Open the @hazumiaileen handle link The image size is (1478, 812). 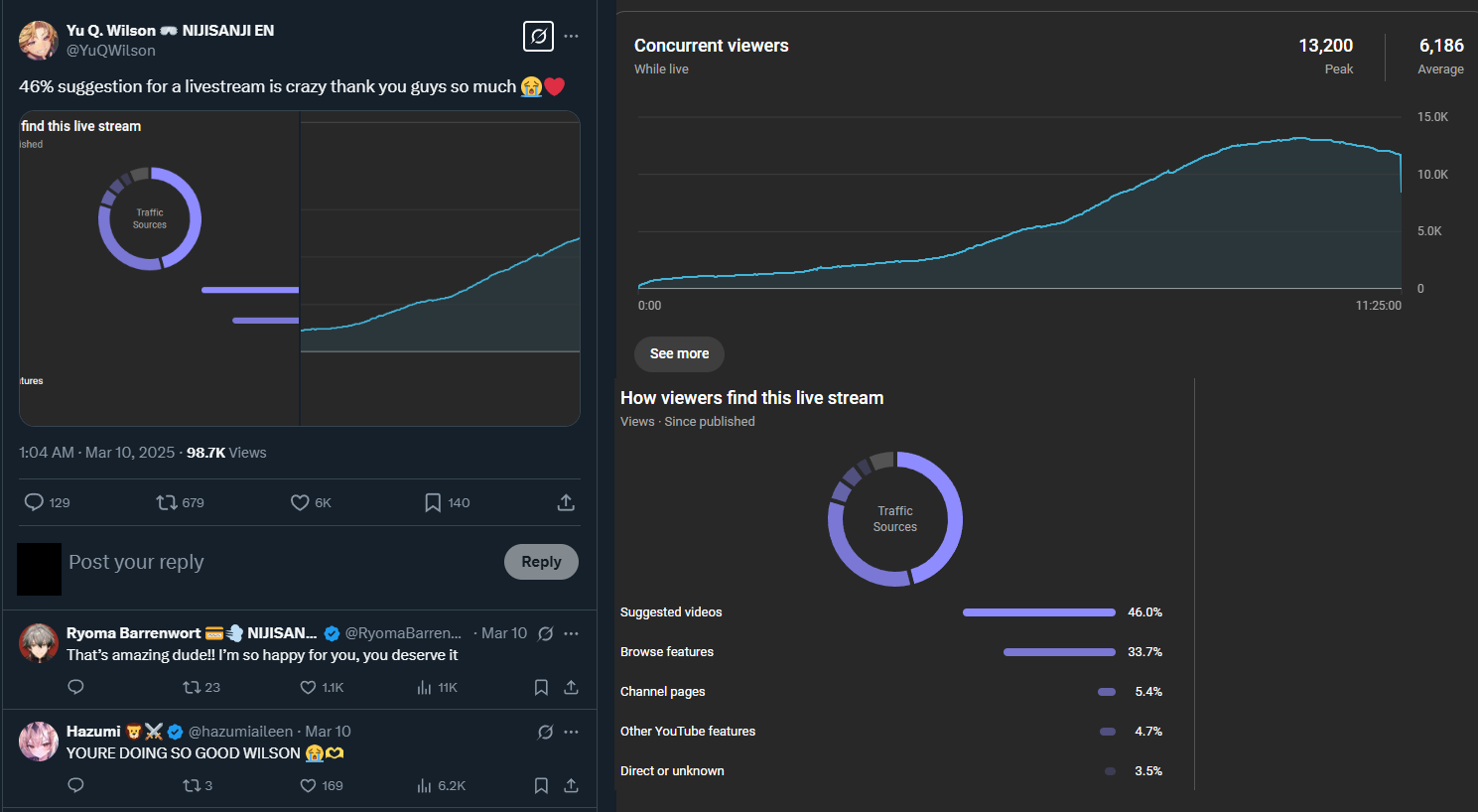(x=241, y=732)
